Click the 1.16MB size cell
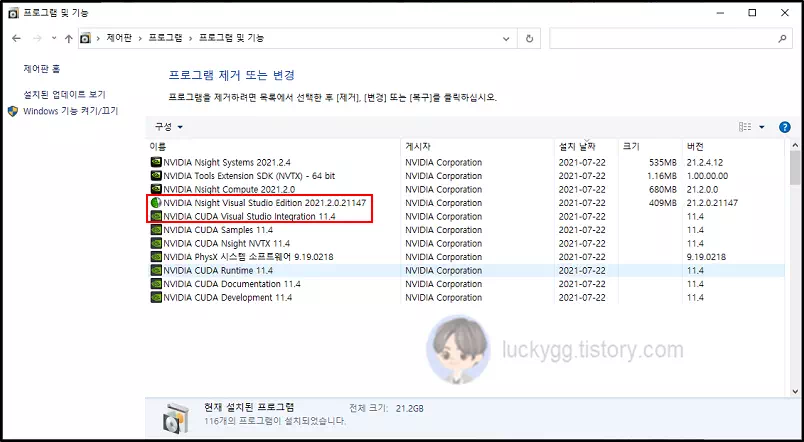 (661, 176)
